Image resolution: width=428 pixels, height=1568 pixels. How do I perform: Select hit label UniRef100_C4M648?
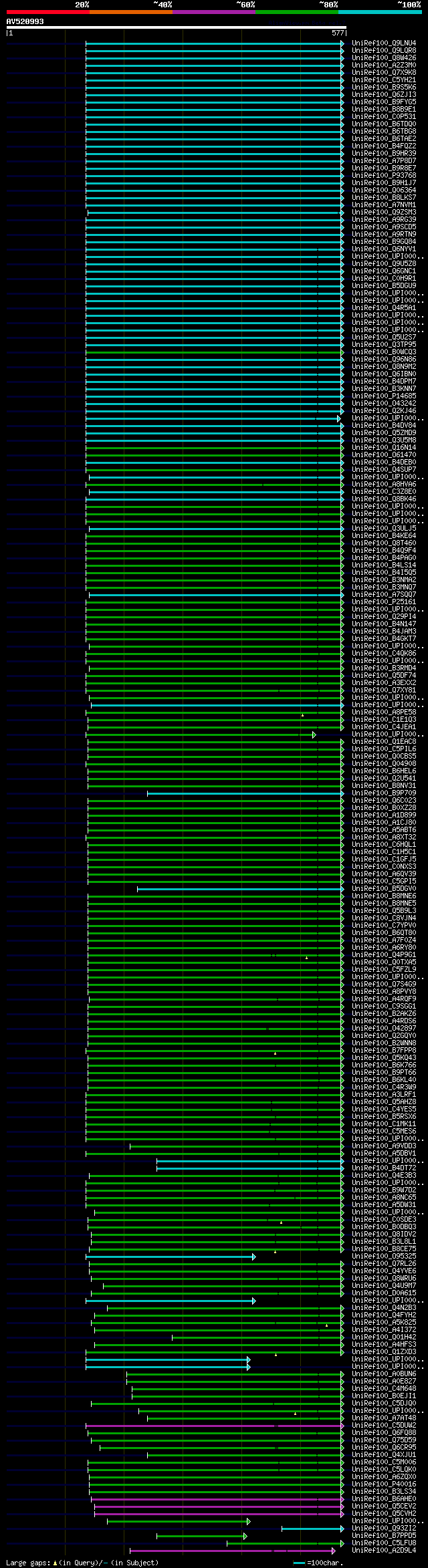point(384,1389)
